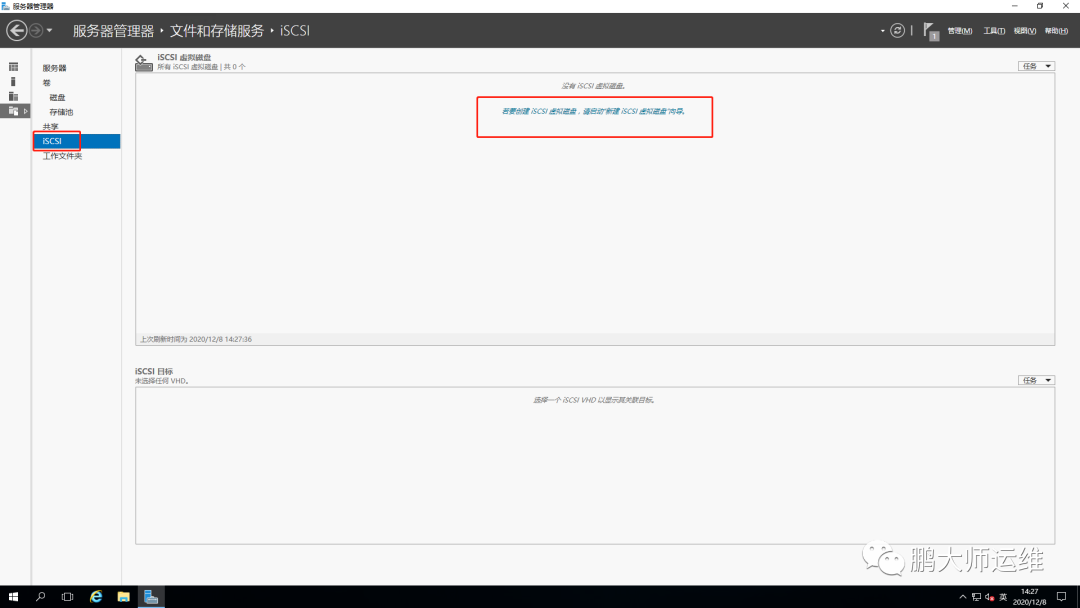This screenshot has height=608, width=1080.
Task: Open the 管理(M) menu
Action: [959, 31]
